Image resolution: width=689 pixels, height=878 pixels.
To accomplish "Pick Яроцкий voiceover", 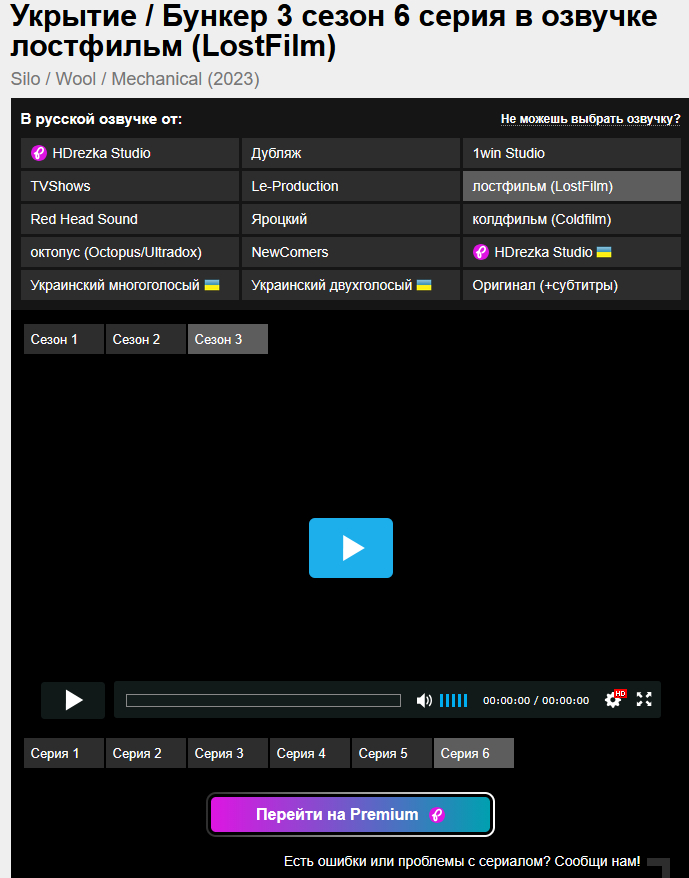I will 351,219.
